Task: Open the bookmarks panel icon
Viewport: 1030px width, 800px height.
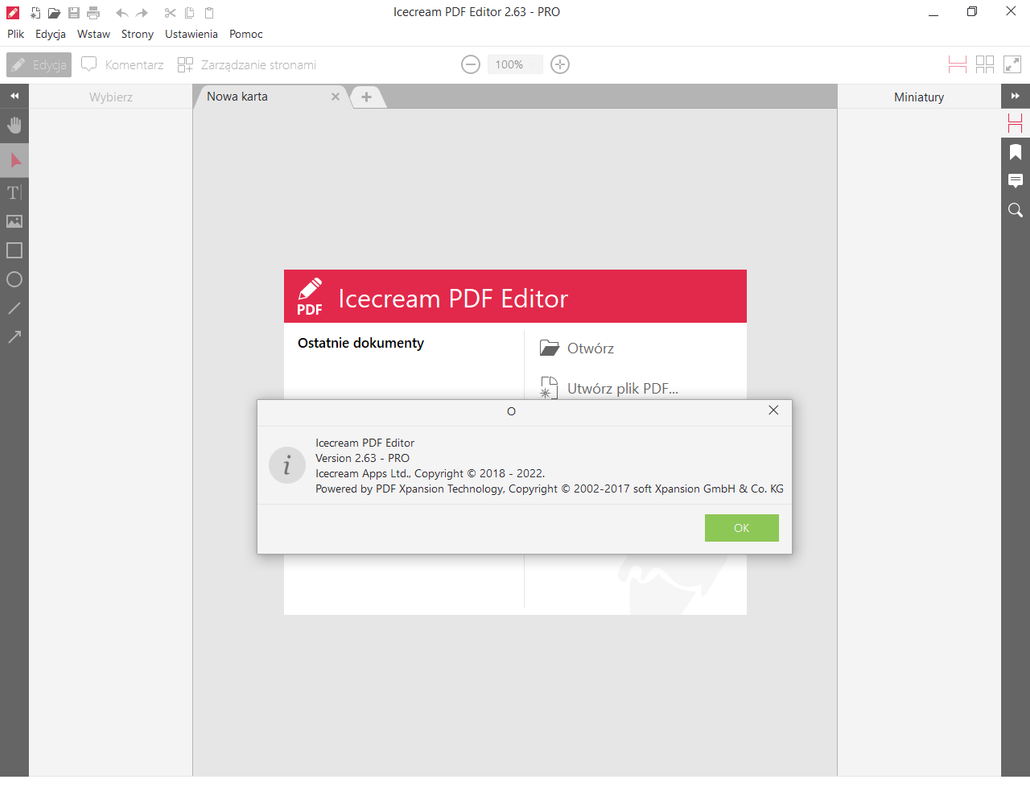Action: point(1015,152)
